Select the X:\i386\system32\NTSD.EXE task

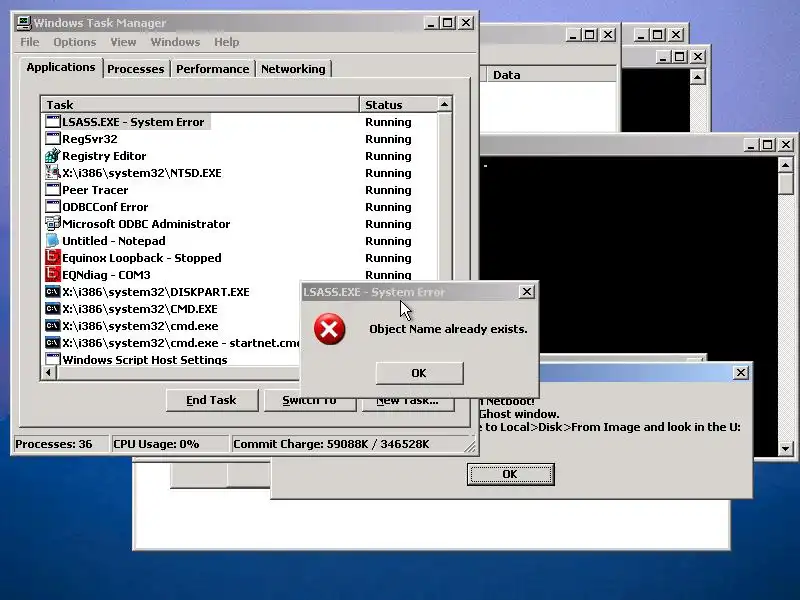click(x=142, y=173)
